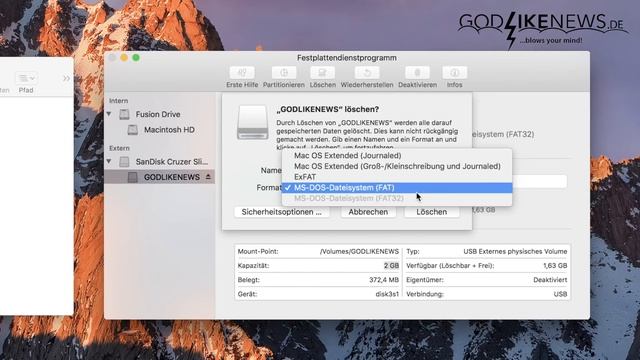Select the 2 GB capacity value

click(x=391, y=266)
